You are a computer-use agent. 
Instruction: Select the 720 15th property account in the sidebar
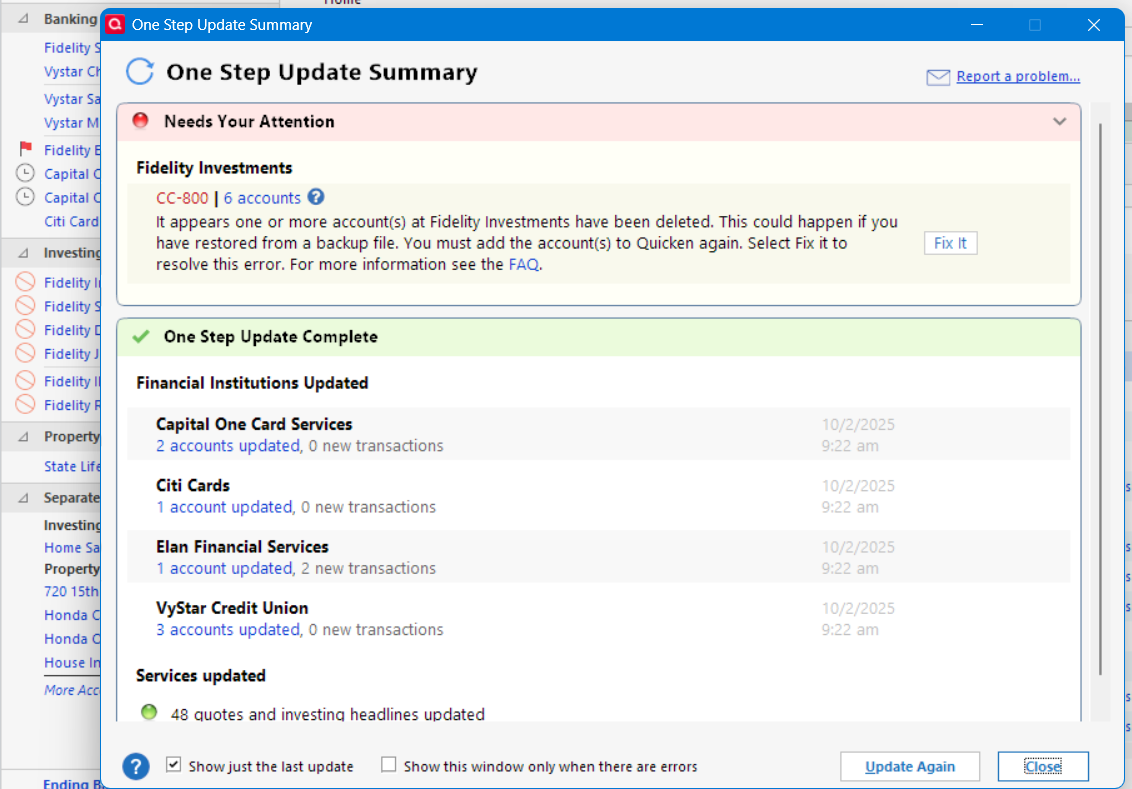click(x=71, y=591)
